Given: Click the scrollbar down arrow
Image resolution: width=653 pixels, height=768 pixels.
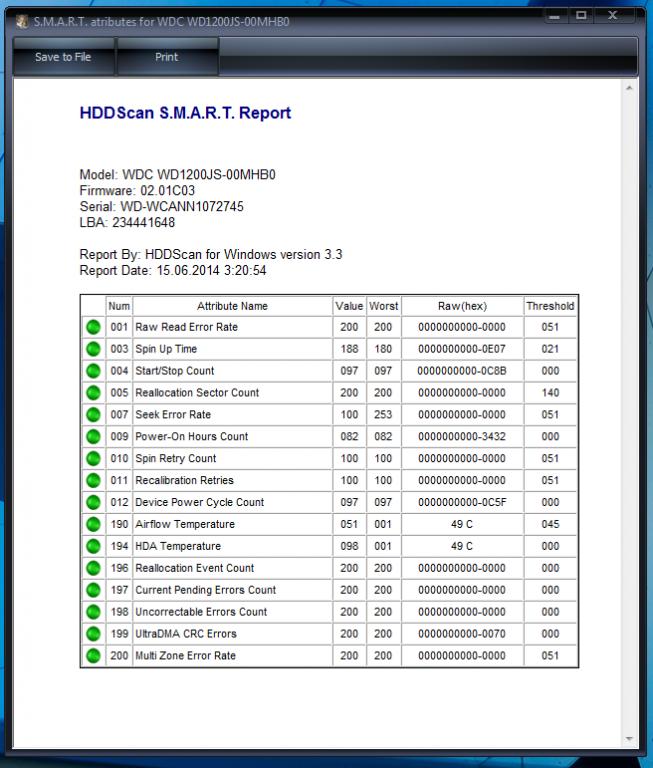Looking at the screenshot, I should pos(630,739).
